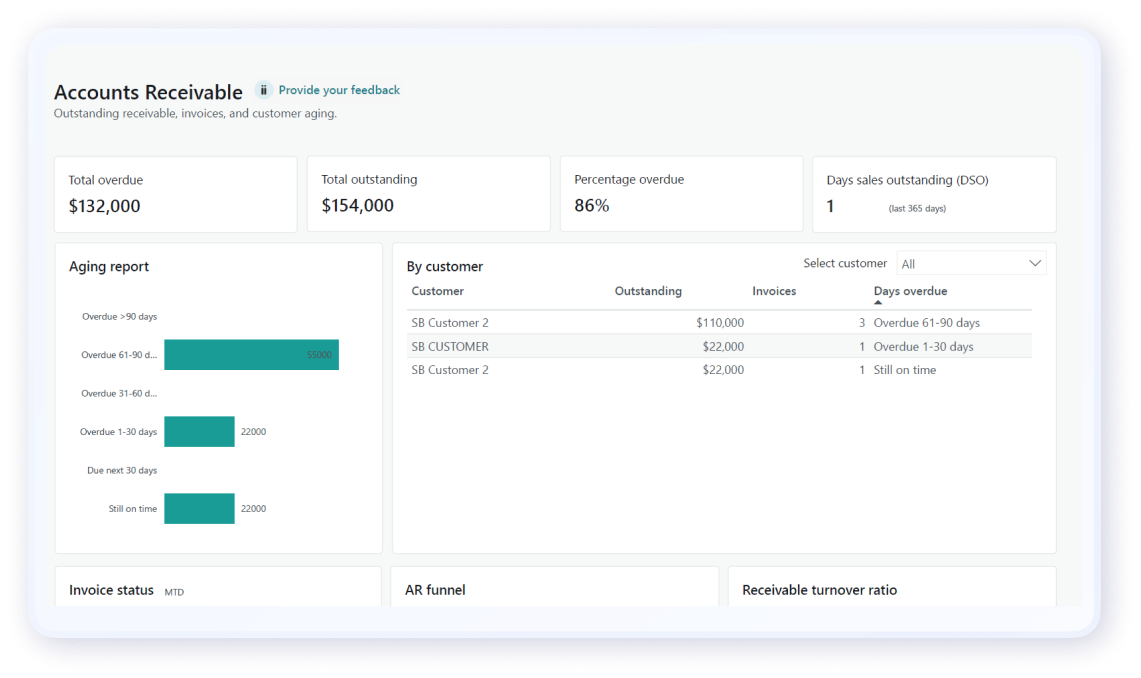
Task: Click the sort arrow under Days overdue
Action: click(878, 302)
